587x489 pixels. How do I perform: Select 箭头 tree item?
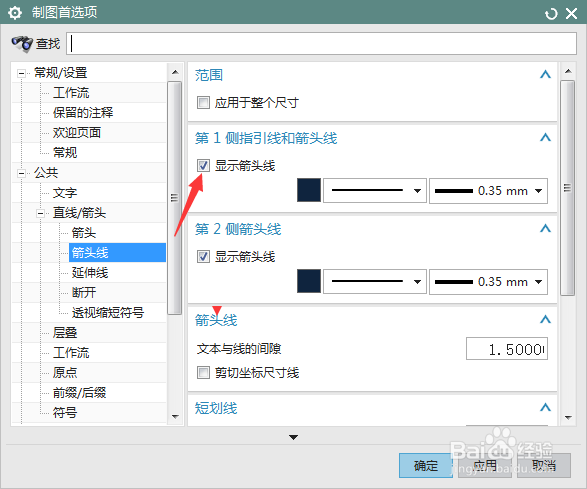[84, 233]
